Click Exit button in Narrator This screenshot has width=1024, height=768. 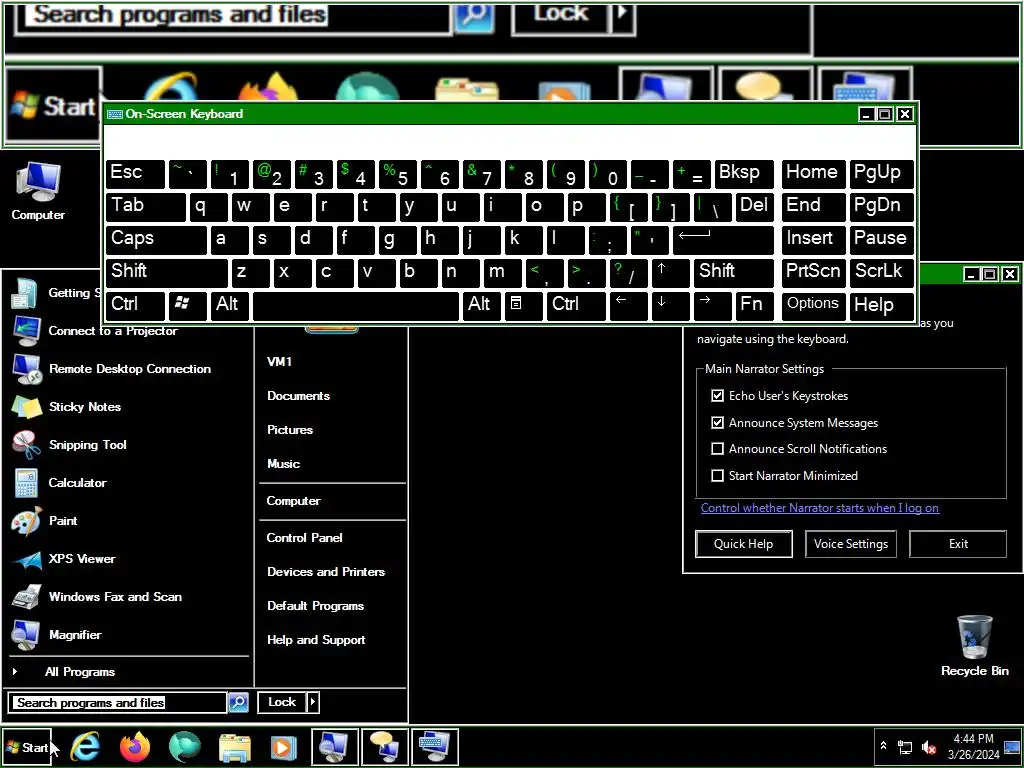tap(958, 544)
